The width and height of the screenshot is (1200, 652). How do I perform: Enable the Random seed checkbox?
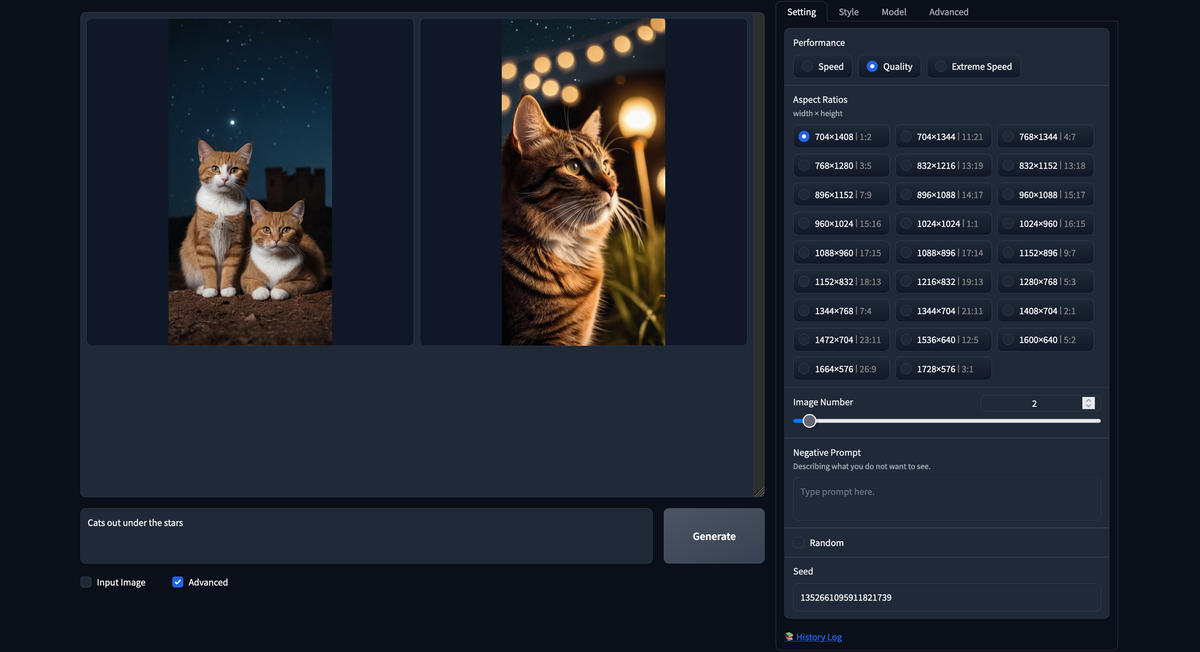coord(800,543)
